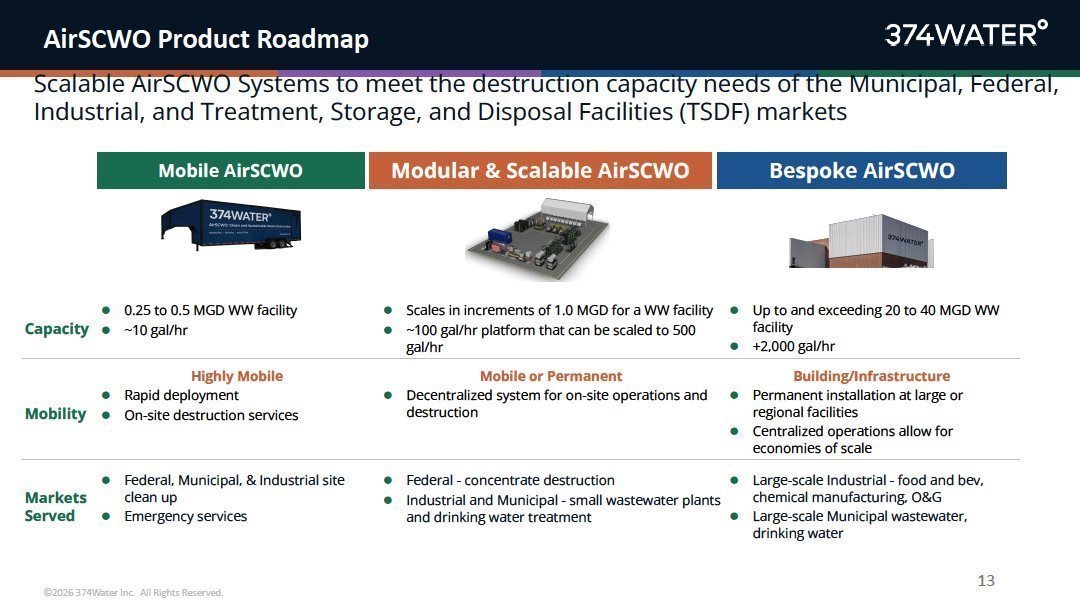Click 'On-site destruction services' bullet
The width and height of the screenshot is (1080, 608).
211,415
